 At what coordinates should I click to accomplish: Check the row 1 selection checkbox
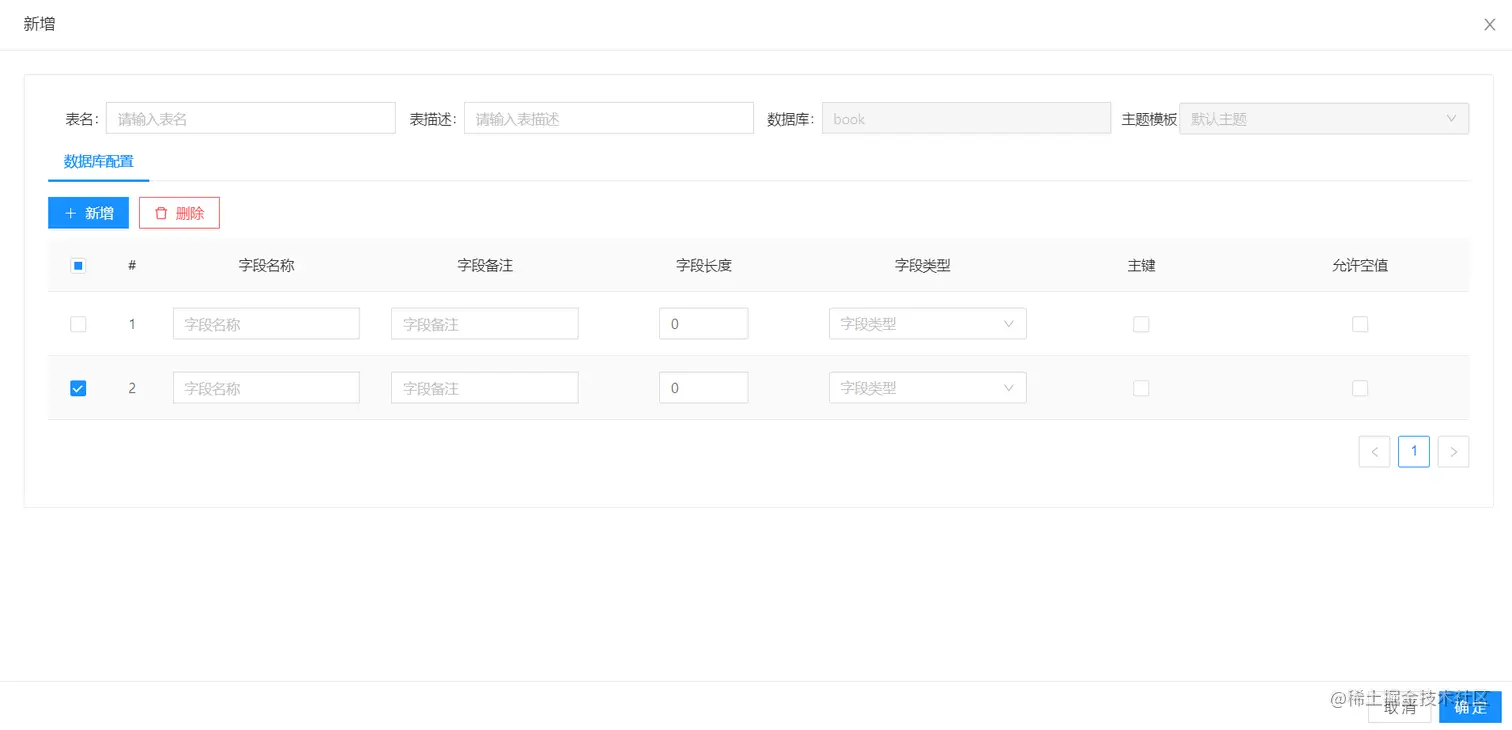[78, 324]
